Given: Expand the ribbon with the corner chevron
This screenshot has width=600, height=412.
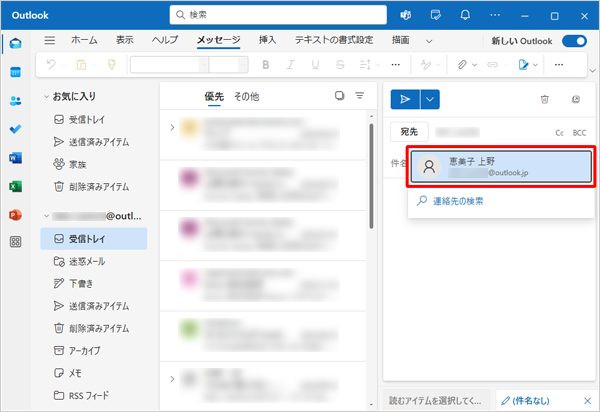Looking at the screenshot, I should [593, 71].
